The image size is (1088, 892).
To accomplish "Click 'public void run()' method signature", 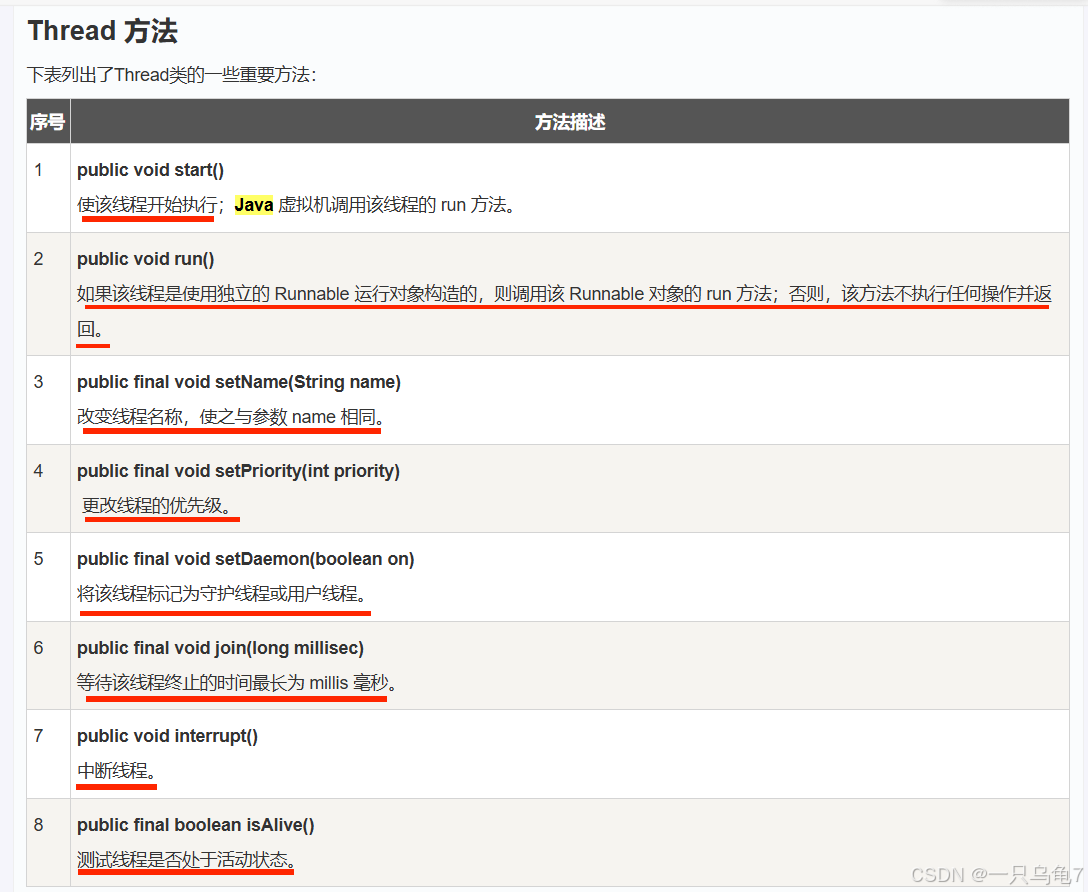I will 145,259.
